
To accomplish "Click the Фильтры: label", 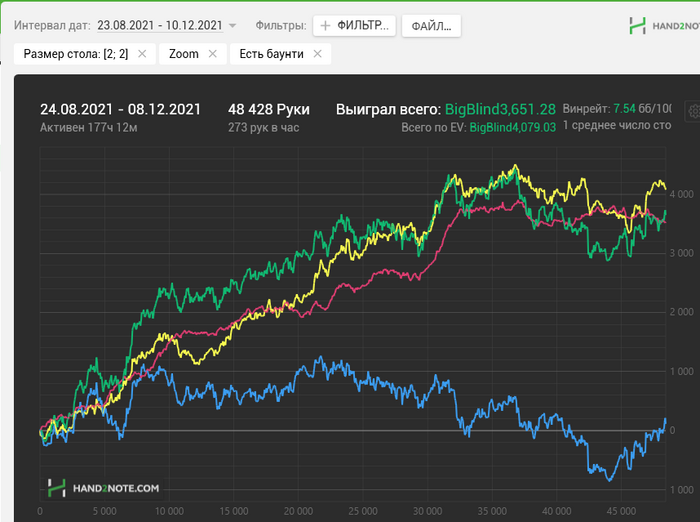I will point(281,25).
